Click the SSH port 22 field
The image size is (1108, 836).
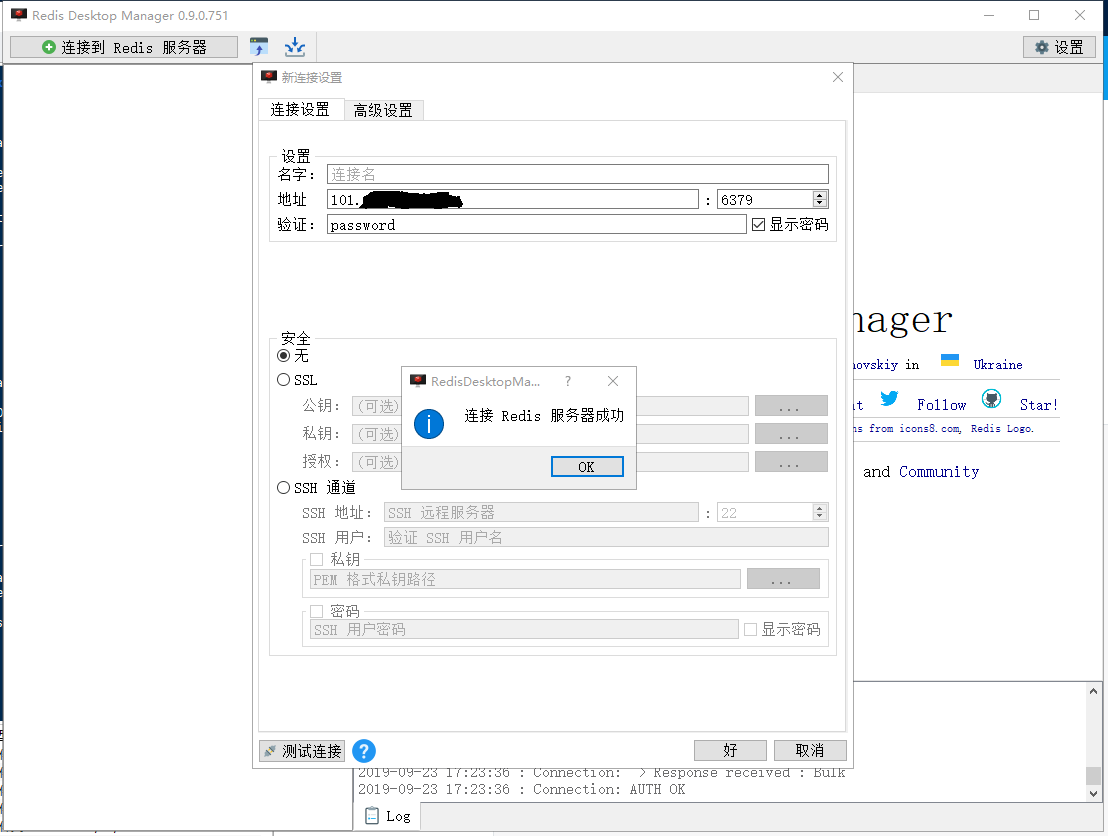tap(765, 512)
